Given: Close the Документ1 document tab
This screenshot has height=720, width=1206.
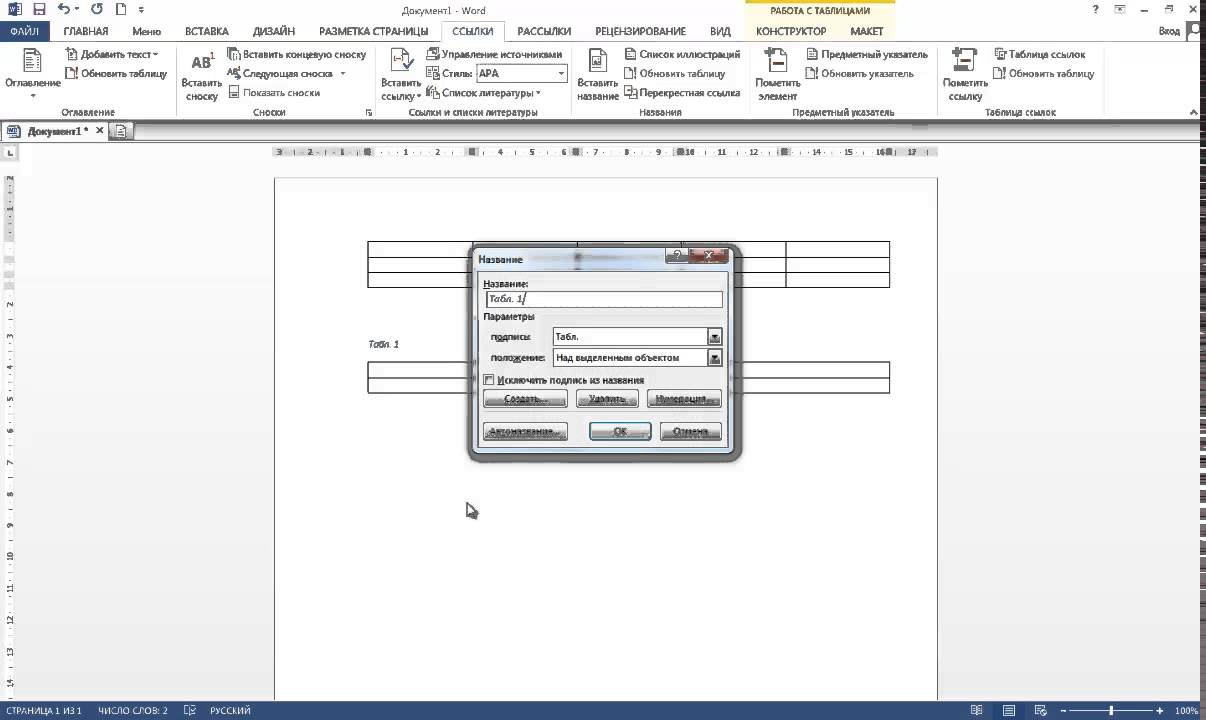Looking at the screenshot, I should tap(98, 131).
